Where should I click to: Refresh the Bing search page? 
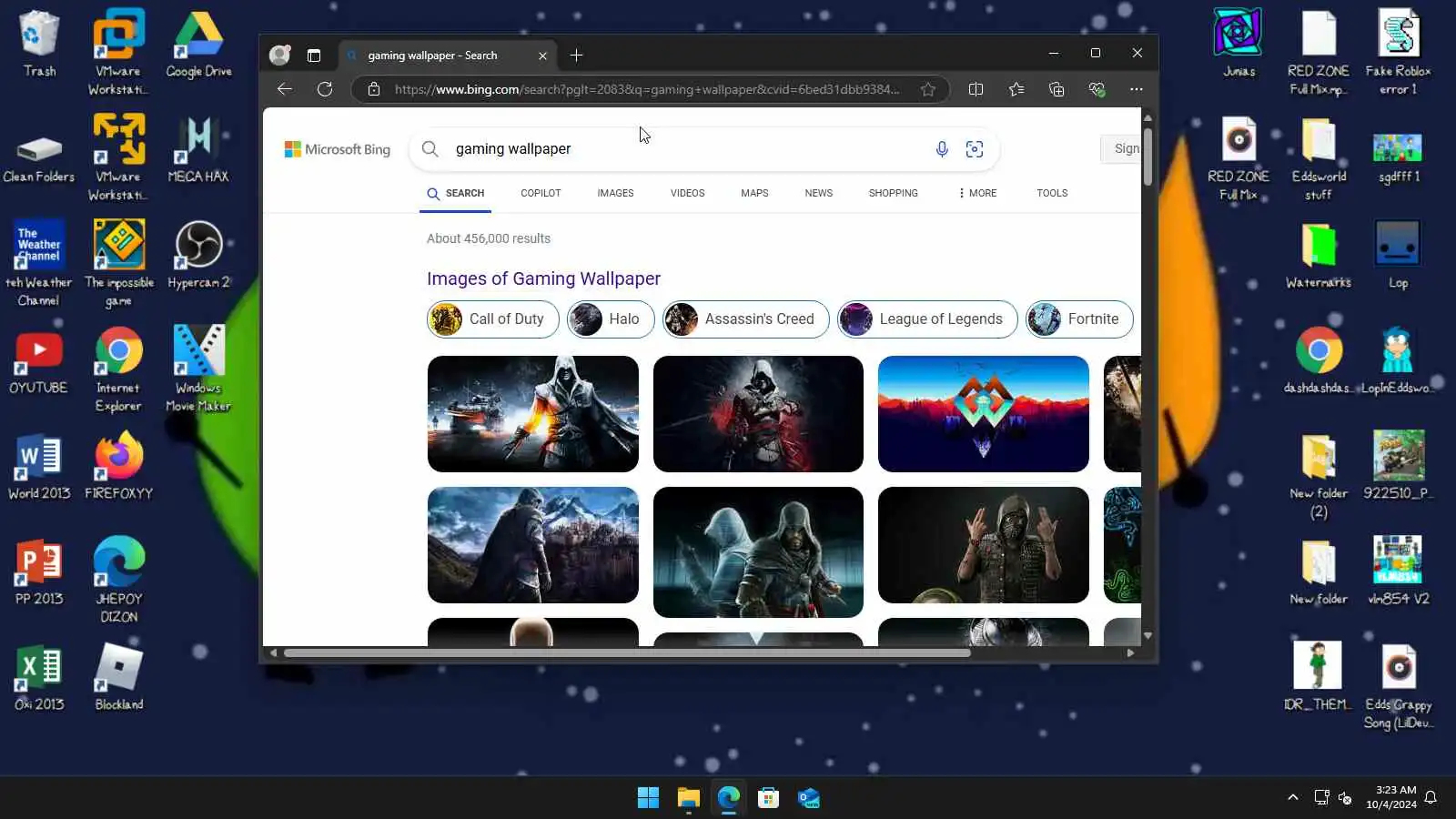pyautogui.click(x=325, y=89)
